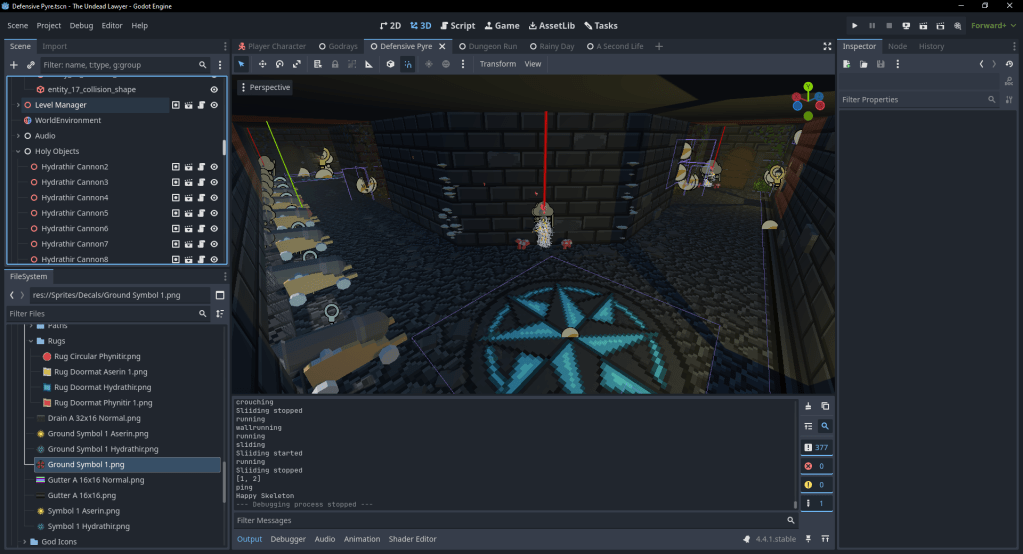Switch to the Dungeon Run scene tab

point(489,46)
